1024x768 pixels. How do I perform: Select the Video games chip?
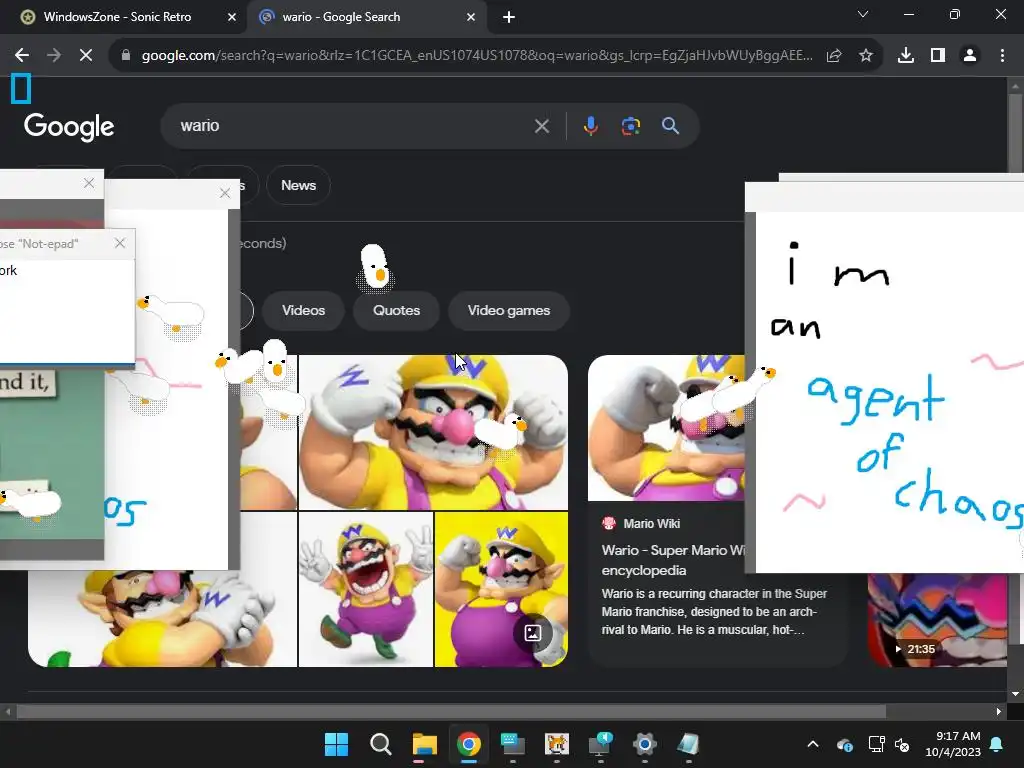[509, 311]
